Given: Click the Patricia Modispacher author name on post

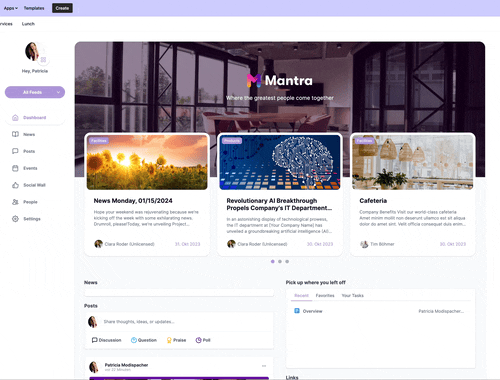Looking at the screenshot, I should tap(126, 365).
